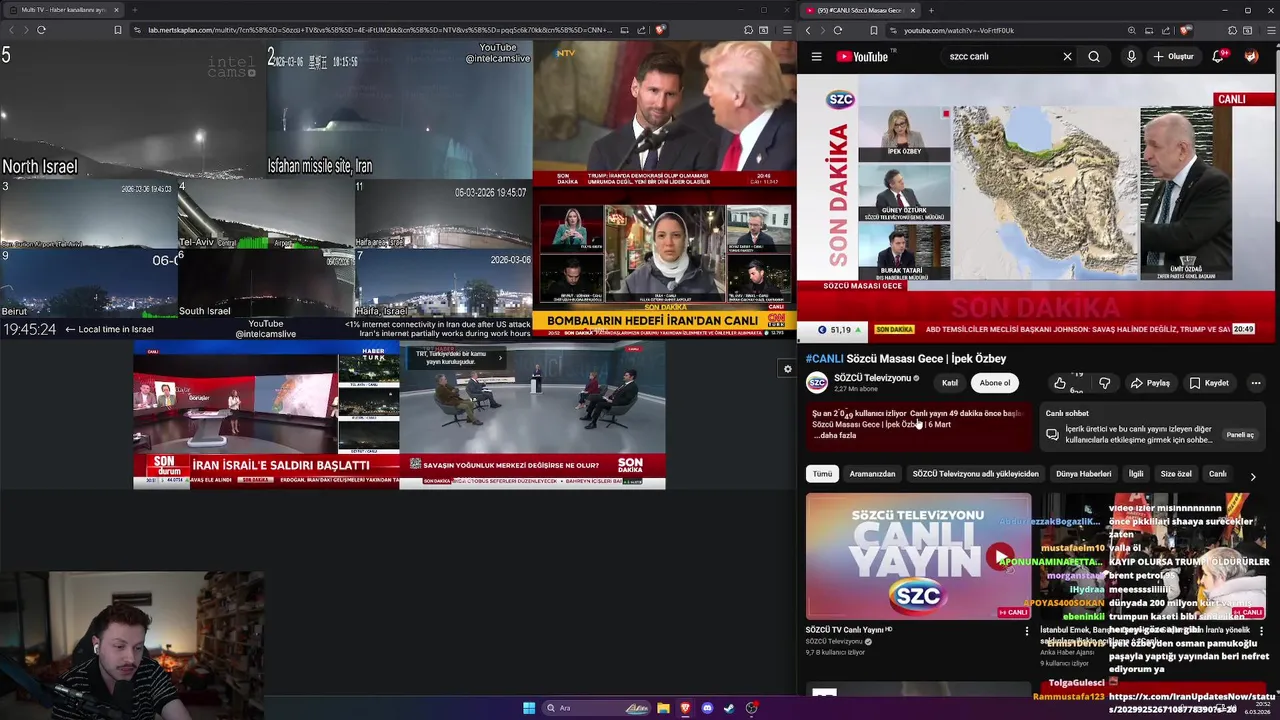Select the Dünya Haberleri filter chip
Viewport: 1280px width, 720px height.
[x=1083, y=474]
